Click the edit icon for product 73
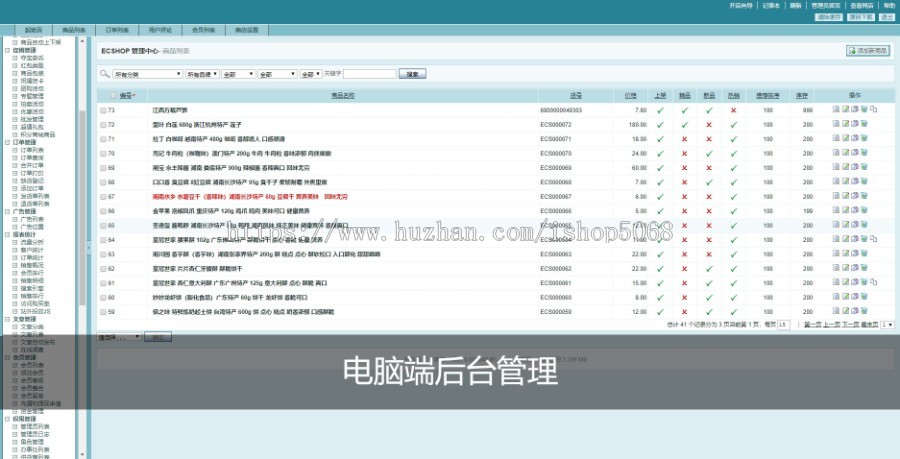The image size is (900, 459). (845, 109)
